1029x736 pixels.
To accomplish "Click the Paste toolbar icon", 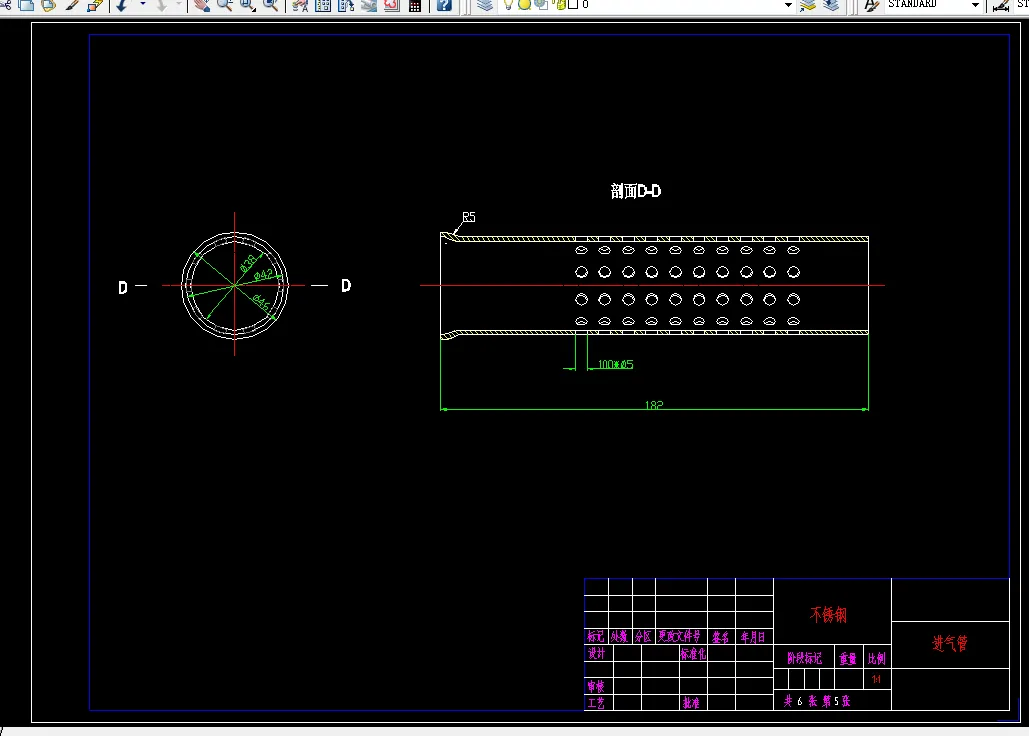I will coord(49,5).
